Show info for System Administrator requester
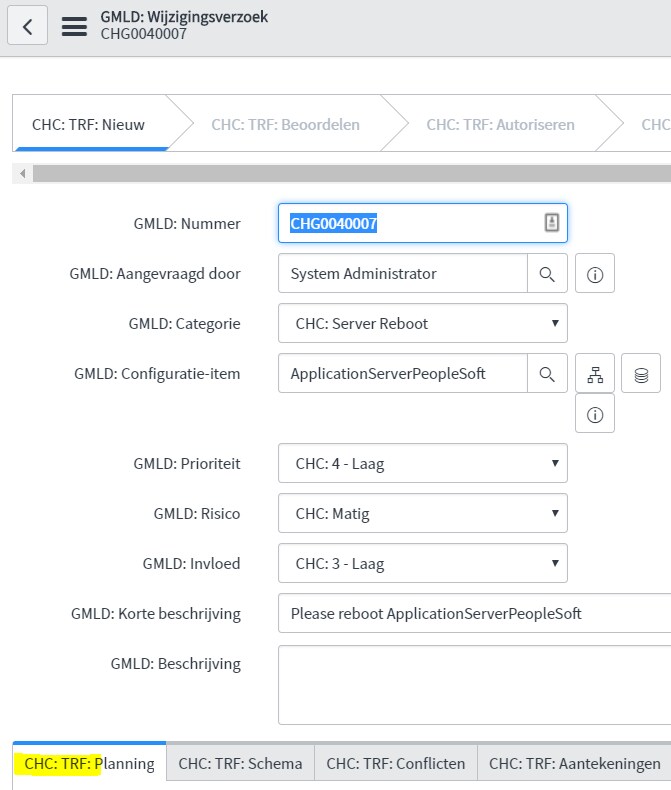This screenshot has width=671, height=790. point(595,274)
